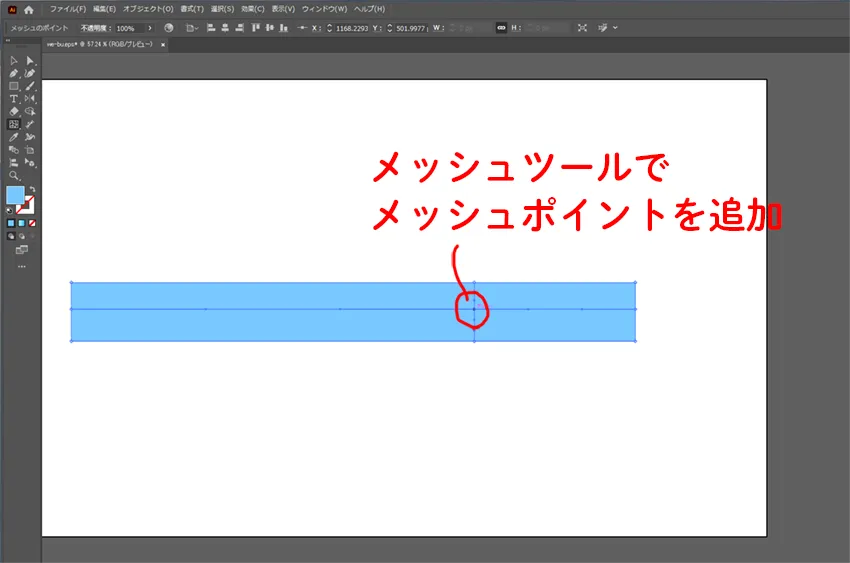Set color to None (red slash box)
This screenshot has height=563, width=850.
33,223
